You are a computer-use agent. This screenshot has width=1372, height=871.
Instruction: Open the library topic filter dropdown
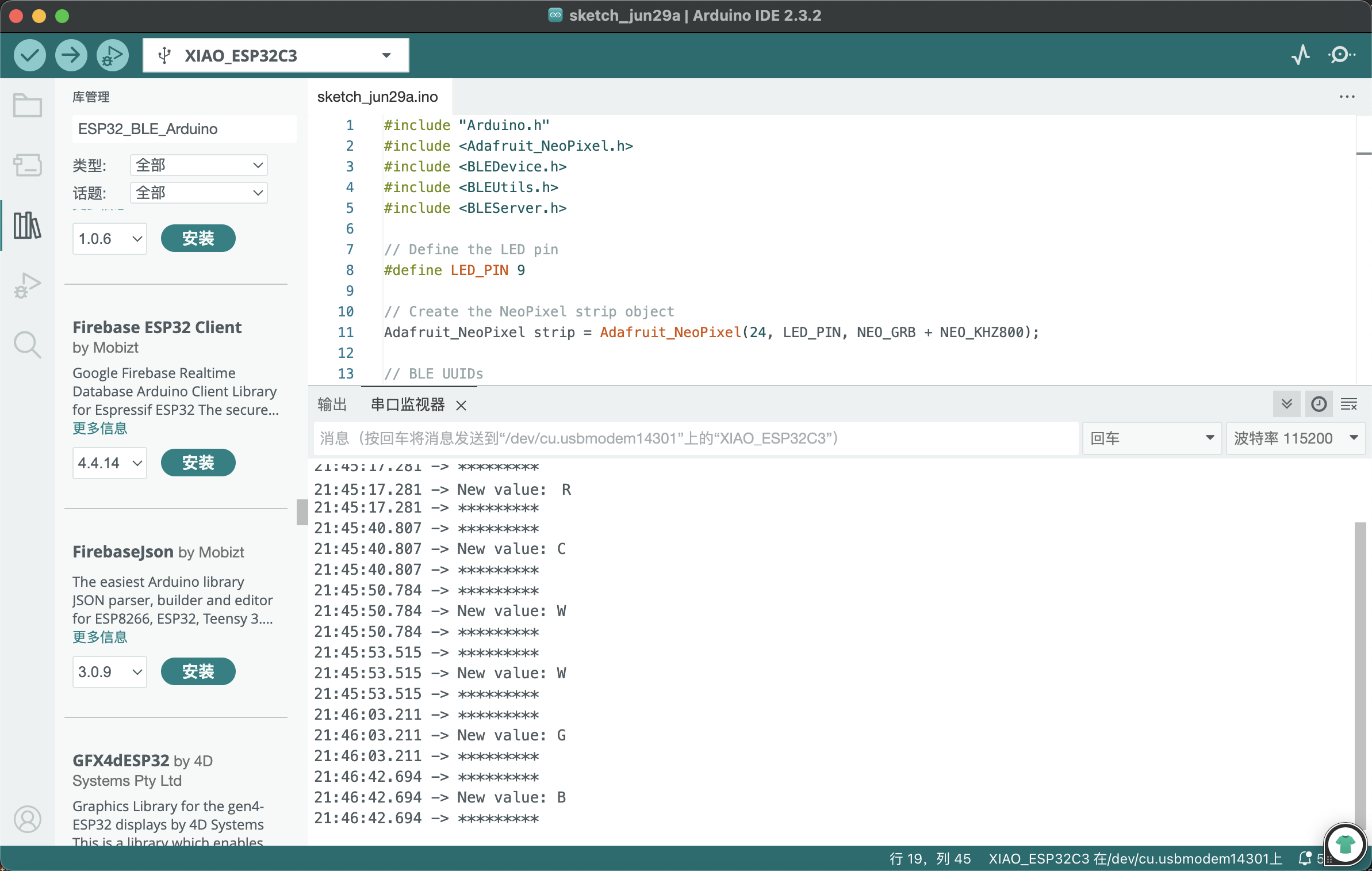pos(199,193)
